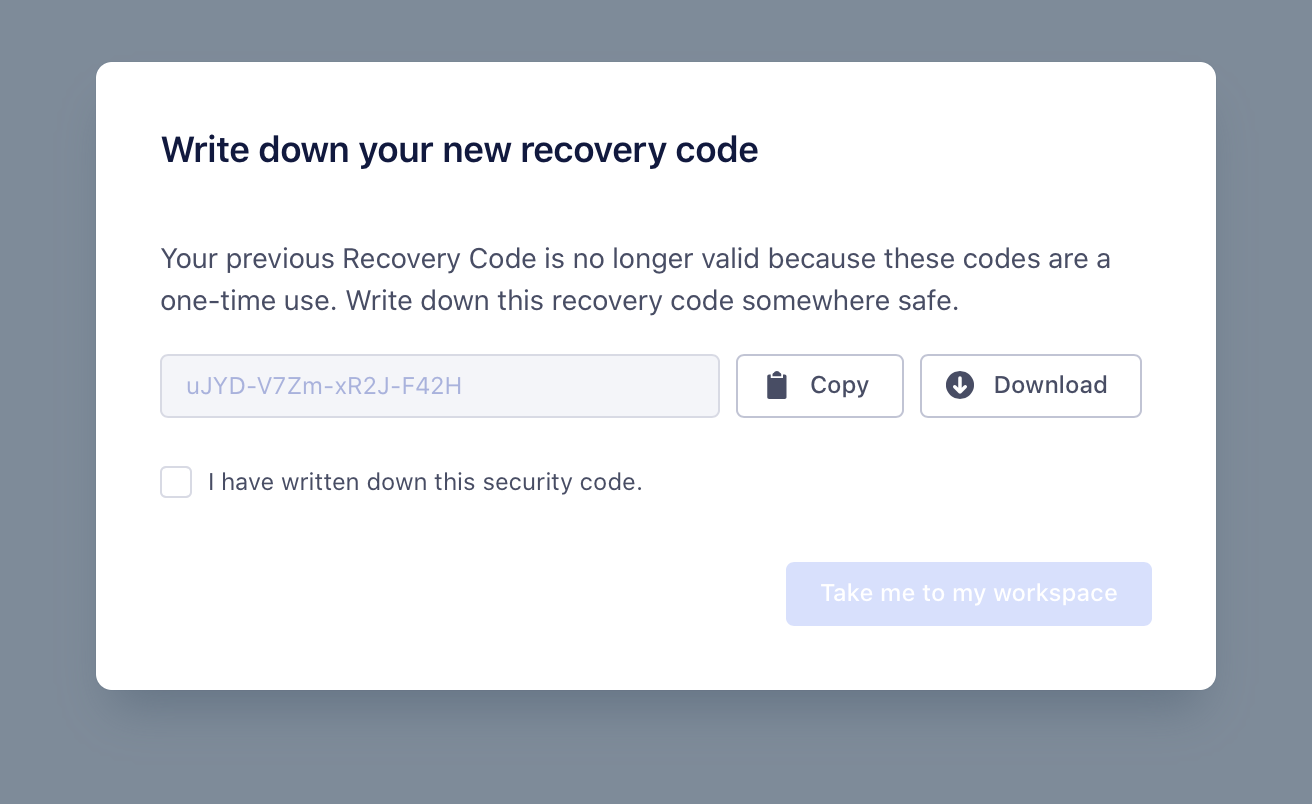Click the sentence 'Write down this recovery code somewhere safe'
This screenshot has width=1312, height=804.
[652, 302]
